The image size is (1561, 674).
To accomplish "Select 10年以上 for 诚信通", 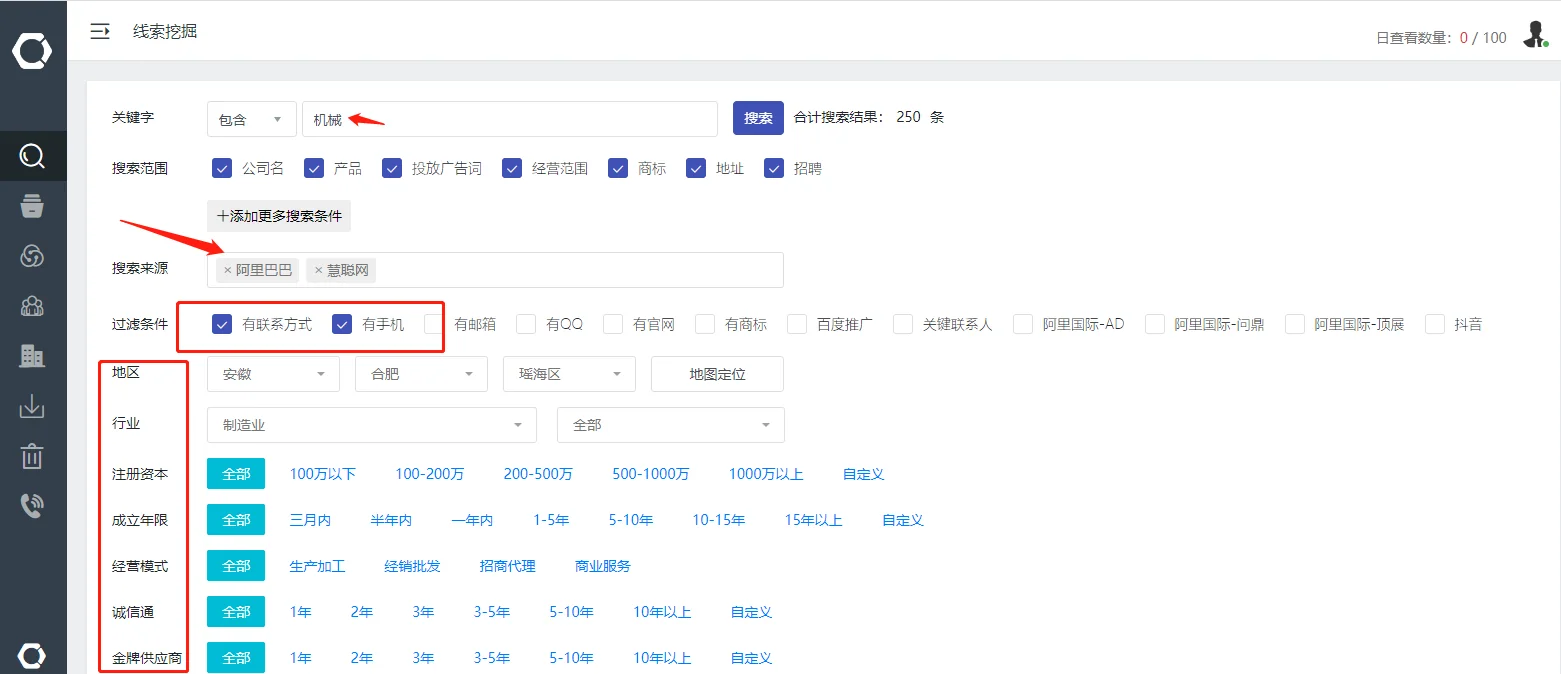I will [662, 612].
